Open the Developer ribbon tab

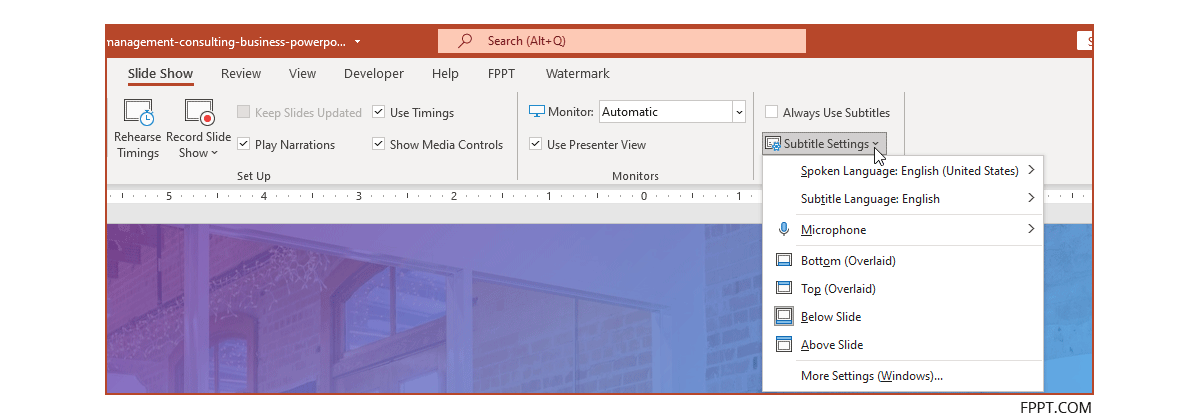click(x=373, y=73)
